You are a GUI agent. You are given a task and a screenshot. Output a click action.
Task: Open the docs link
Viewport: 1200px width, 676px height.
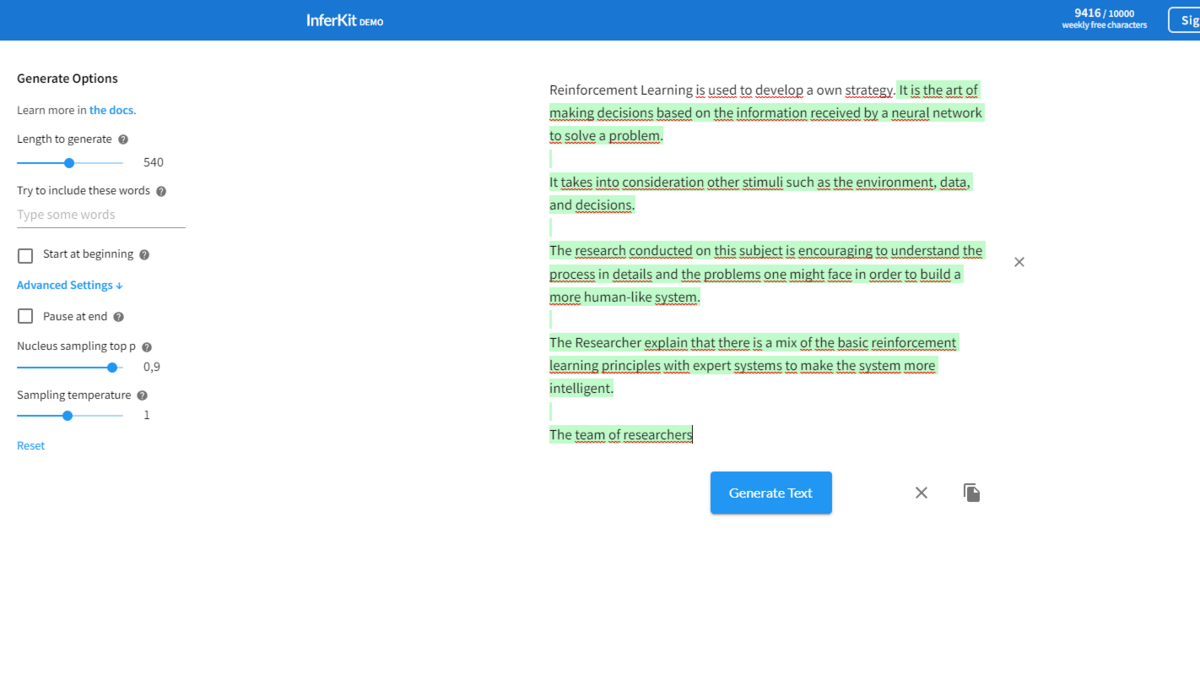coord(112,110)
